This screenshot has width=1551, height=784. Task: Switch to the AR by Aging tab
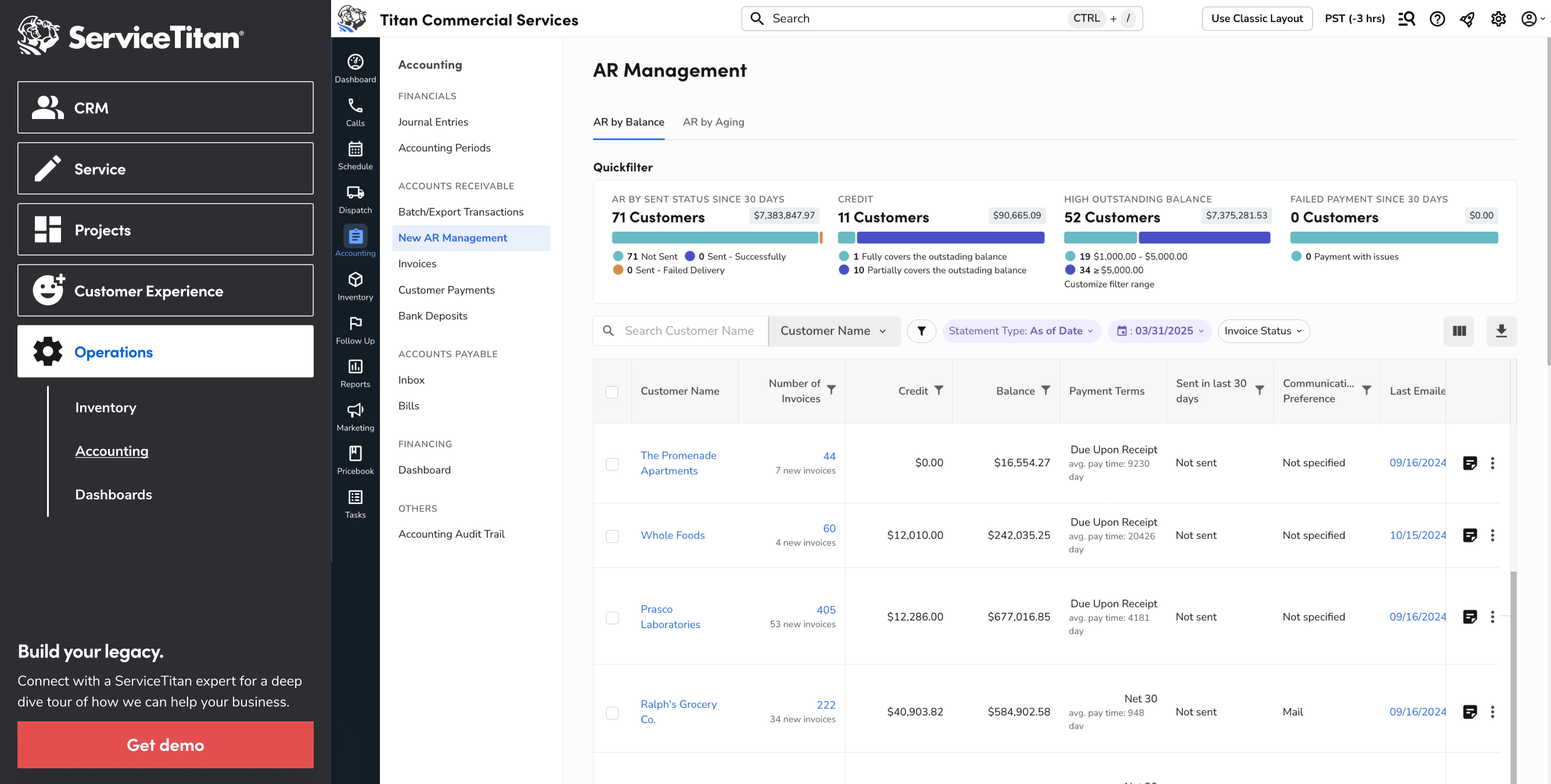pos(713,122)
